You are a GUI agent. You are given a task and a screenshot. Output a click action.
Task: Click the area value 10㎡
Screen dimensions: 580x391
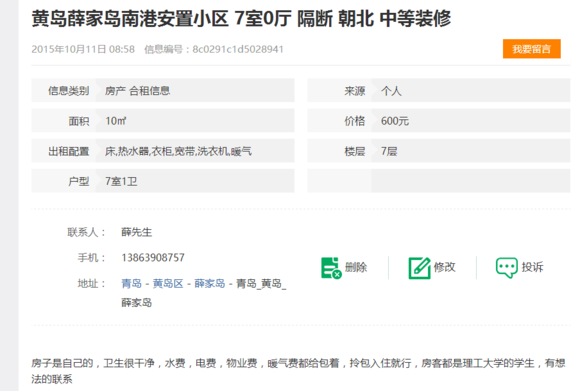coord(116,121)
